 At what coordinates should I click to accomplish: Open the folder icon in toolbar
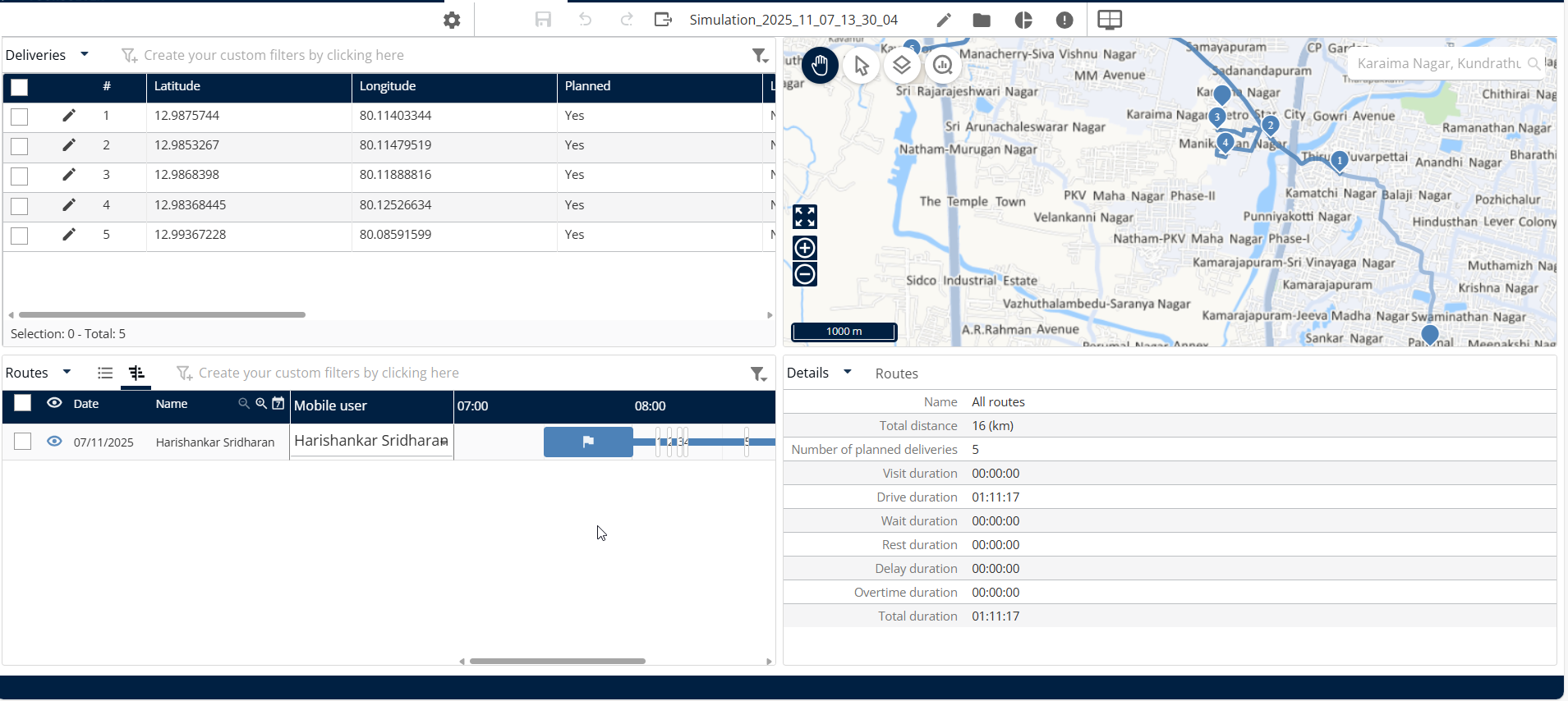(982, 20)
